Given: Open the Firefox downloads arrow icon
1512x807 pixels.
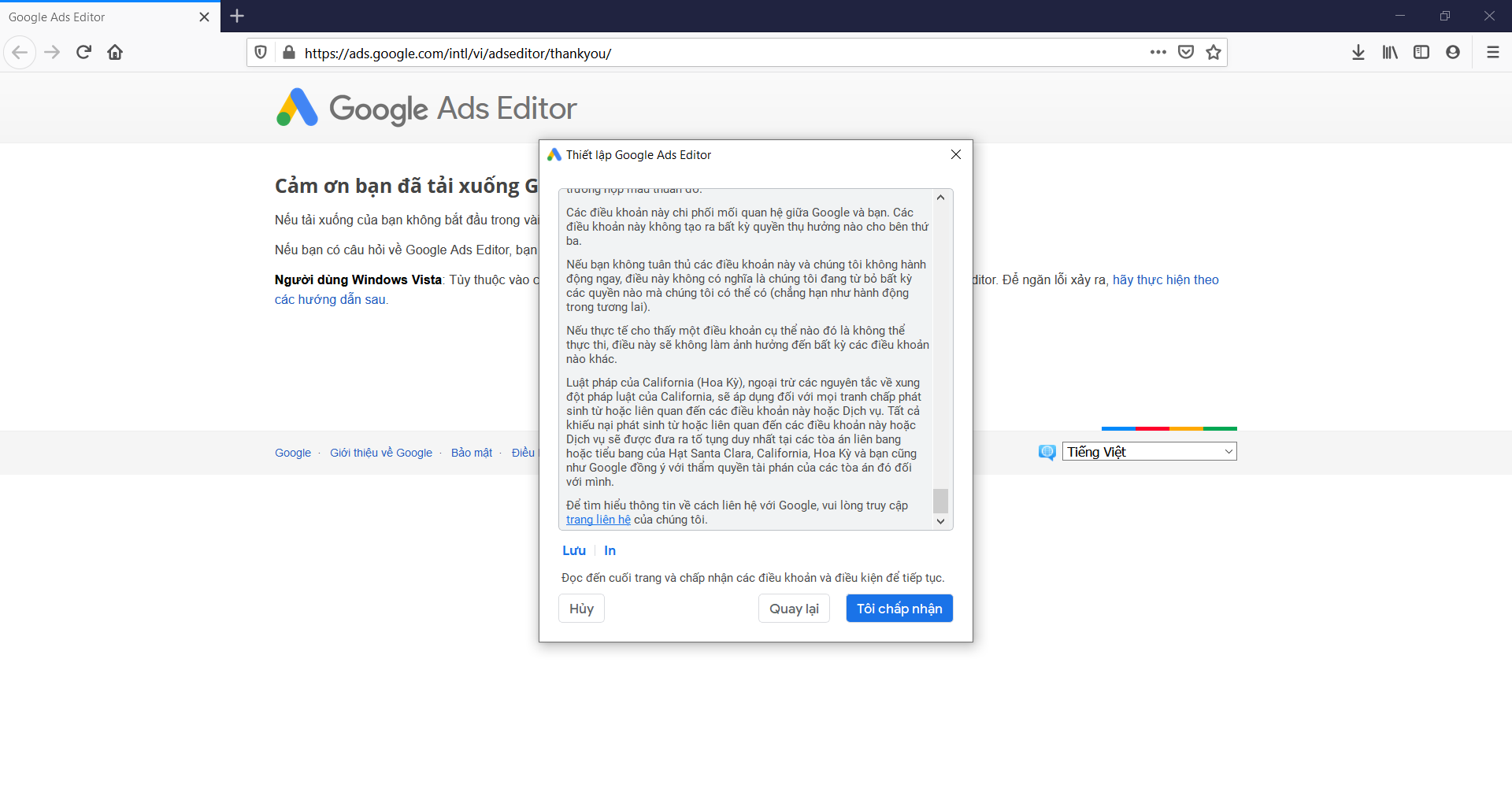Looking at the screenshot, I should coord(1358,53).
